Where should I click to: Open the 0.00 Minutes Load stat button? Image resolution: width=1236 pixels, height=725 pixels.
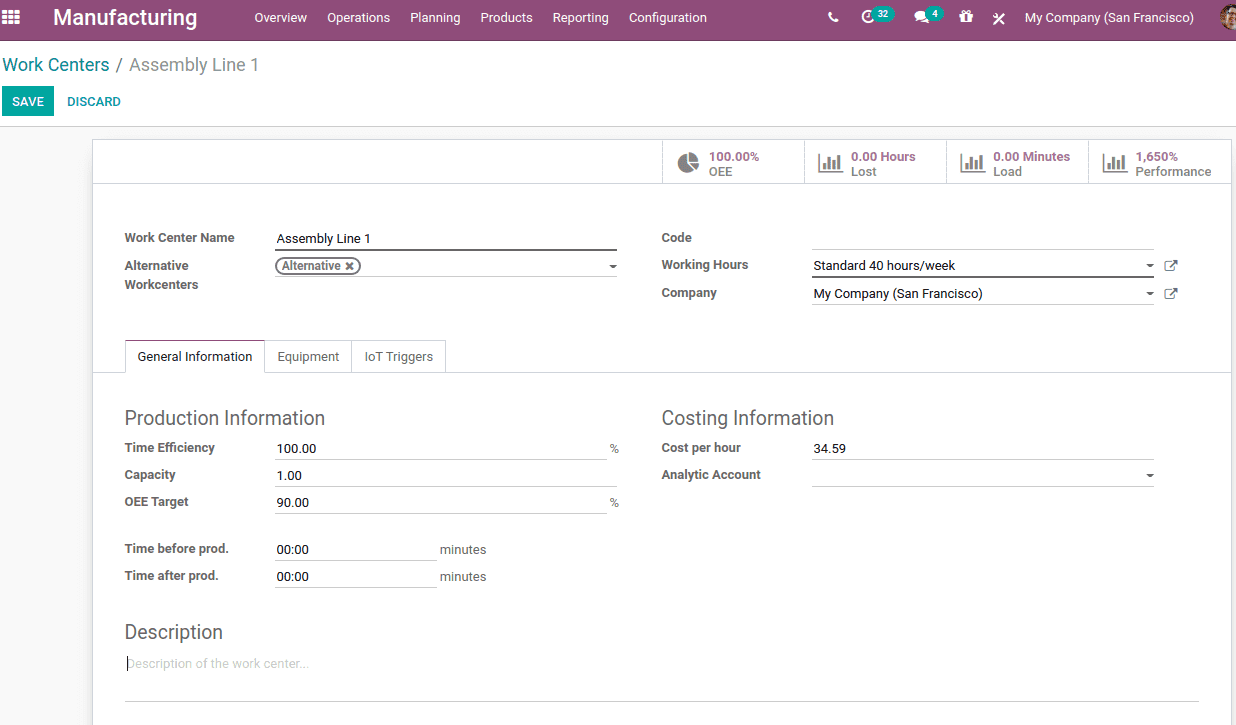(x=1017, y=163)
